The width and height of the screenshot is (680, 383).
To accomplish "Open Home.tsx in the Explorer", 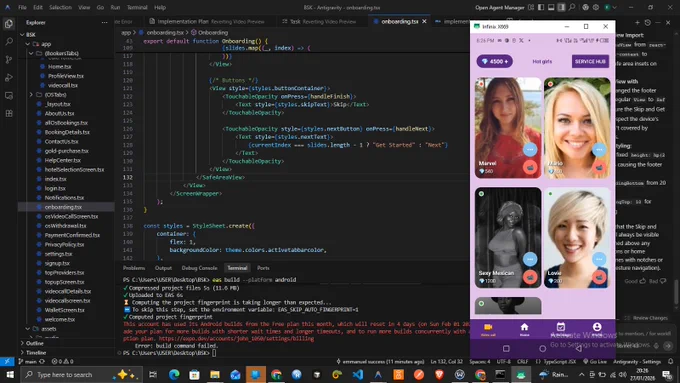I will [x=59, y=66].
